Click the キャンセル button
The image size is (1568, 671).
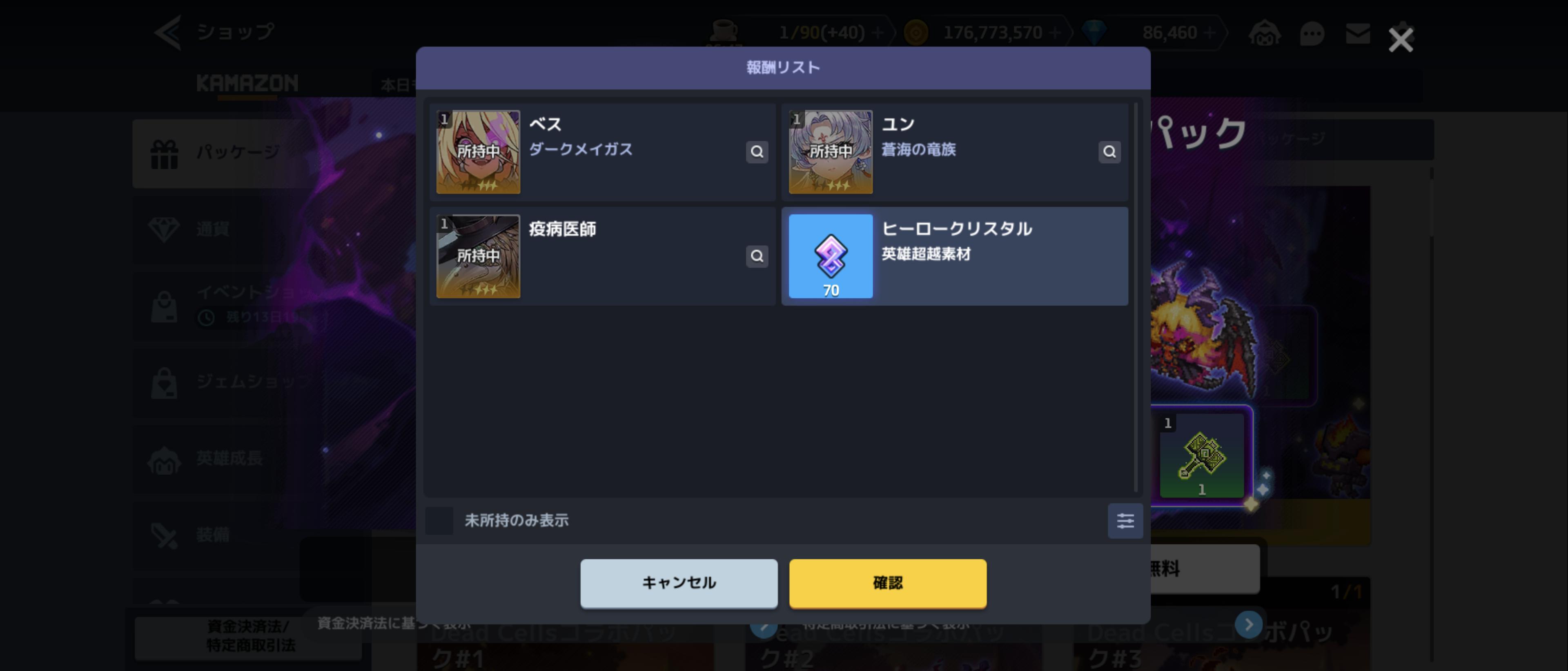click(x=679, y=583)
